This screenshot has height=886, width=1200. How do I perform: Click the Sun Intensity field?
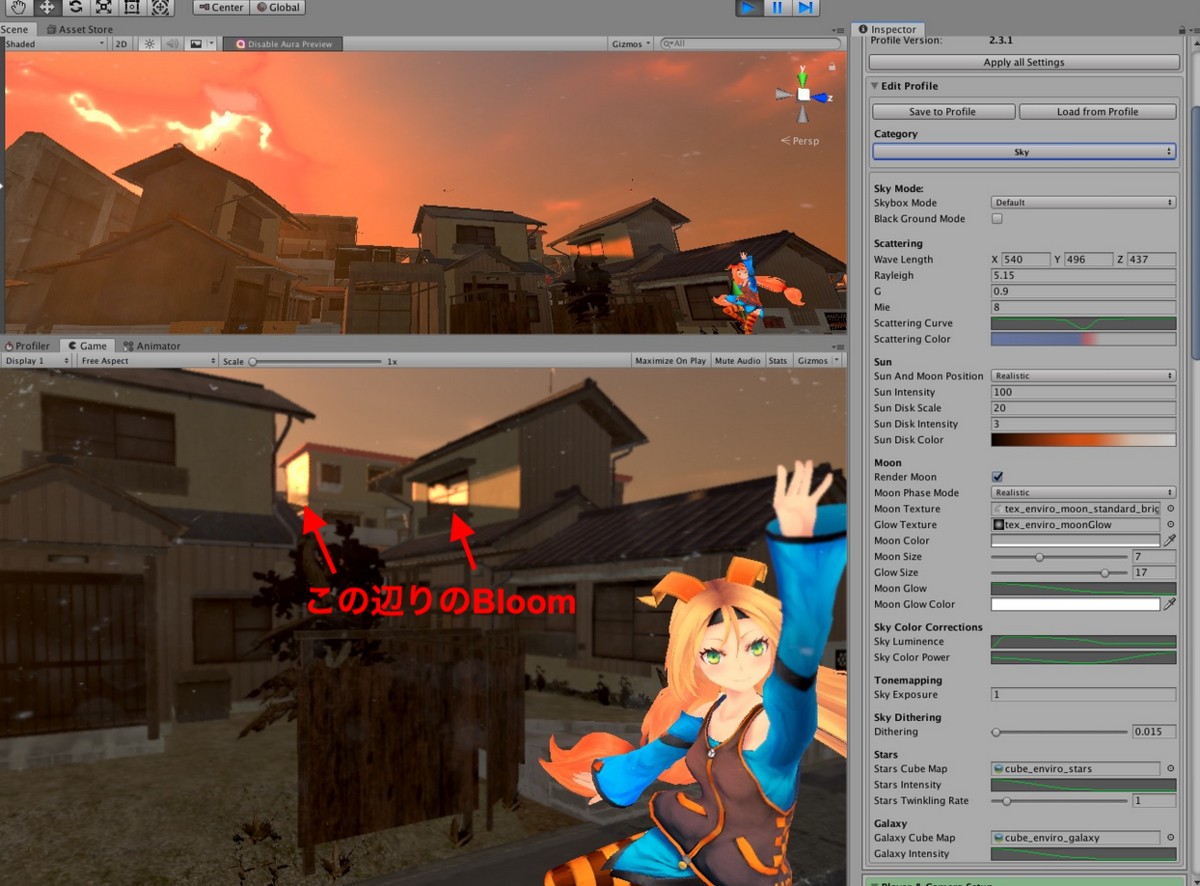(1083, 393)
